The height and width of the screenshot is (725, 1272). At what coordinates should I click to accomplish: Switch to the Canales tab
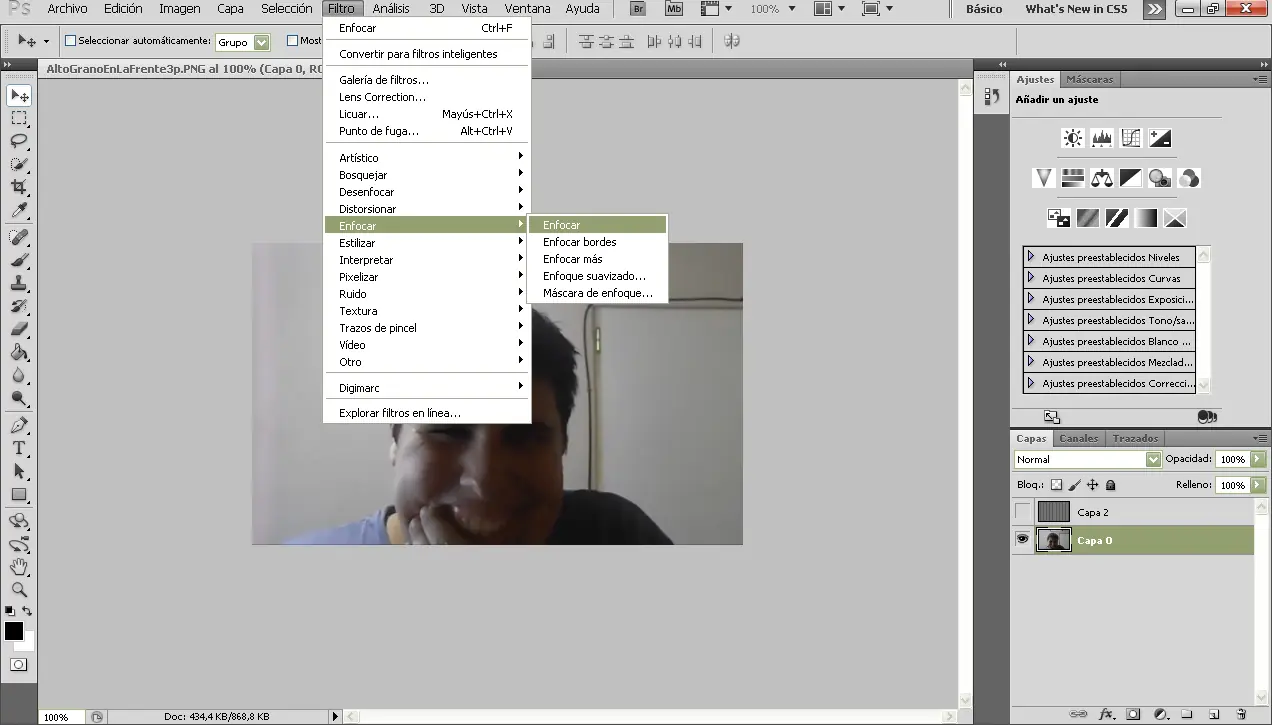pyautogui.click(x=1078, y=438)
